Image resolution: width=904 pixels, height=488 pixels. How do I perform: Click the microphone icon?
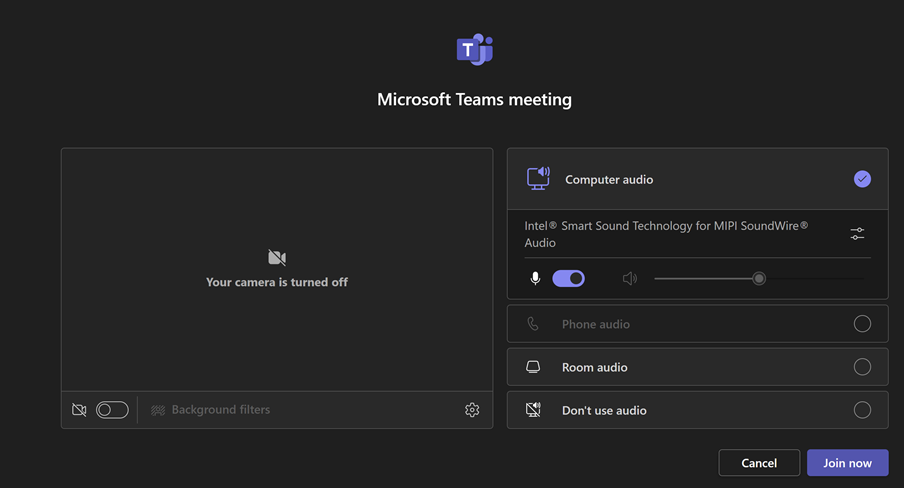536,279
